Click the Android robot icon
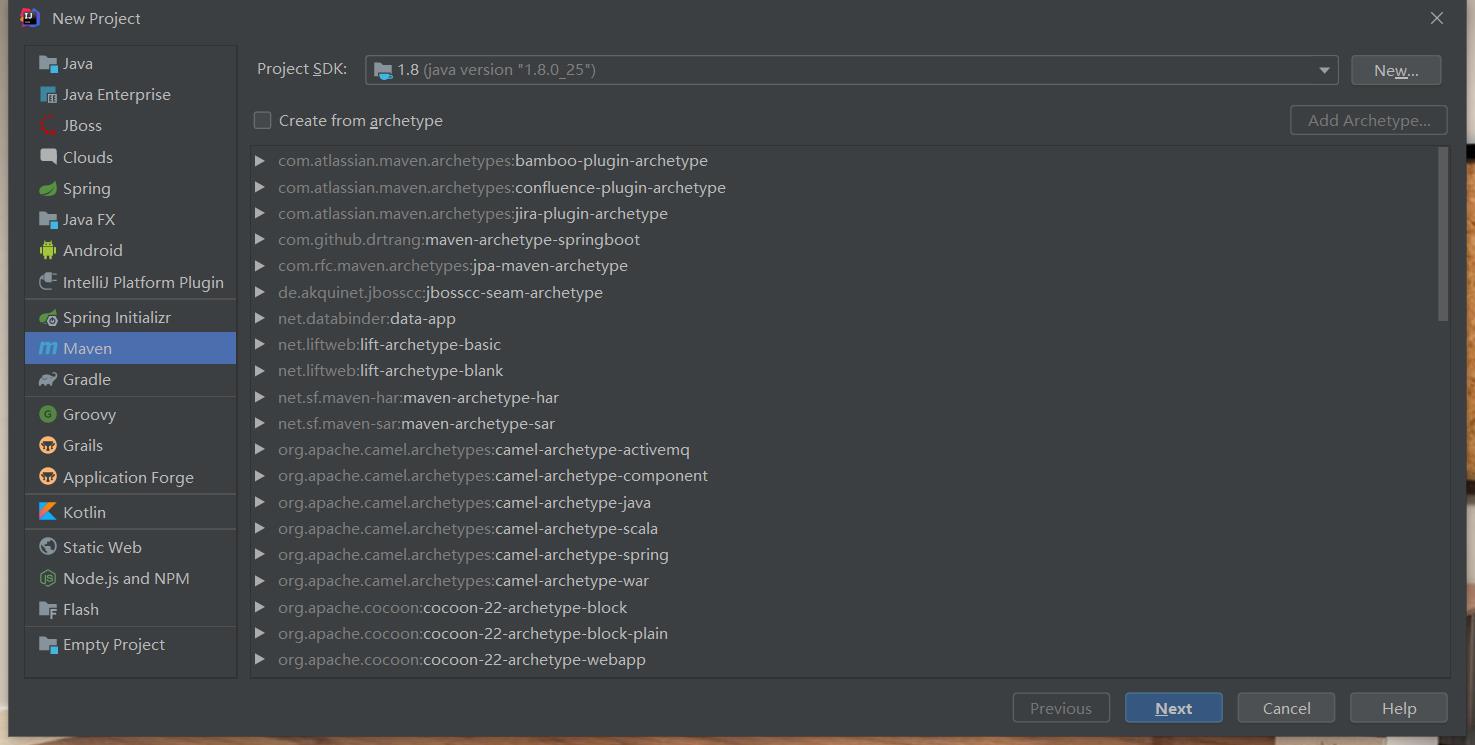Screen dimensions: 1475x745 click(x=48, y=251)
